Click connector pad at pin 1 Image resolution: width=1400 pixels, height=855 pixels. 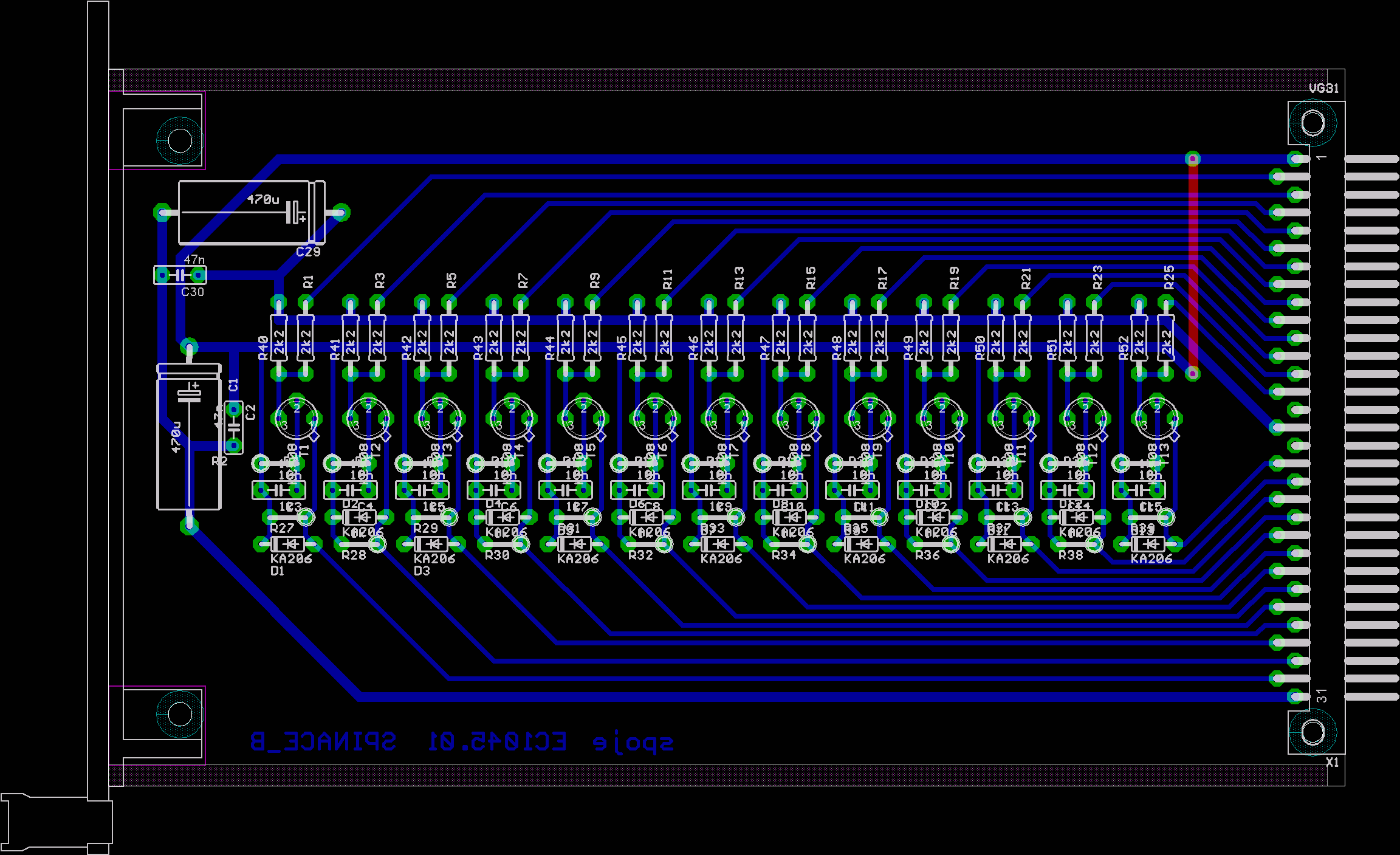tap(1296, 159)
